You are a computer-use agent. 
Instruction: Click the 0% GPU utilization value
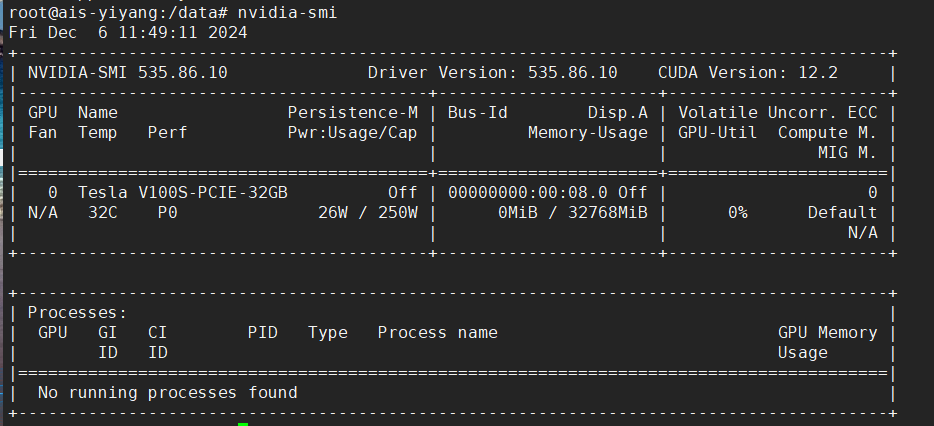click(x=737, y=212)
